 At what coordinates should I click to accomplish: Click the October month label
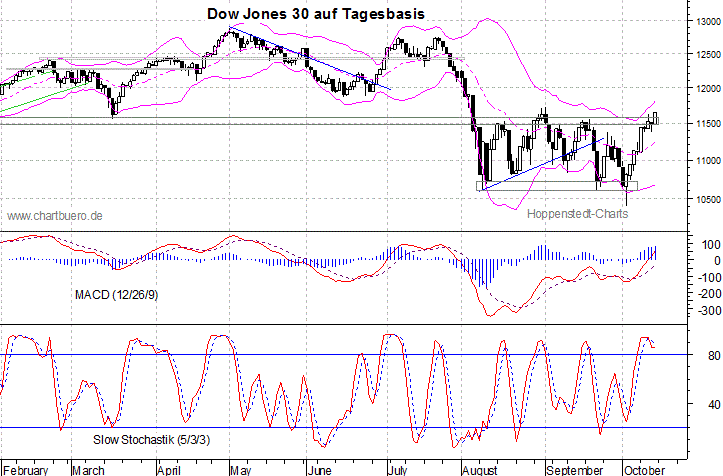click(644, 470)
